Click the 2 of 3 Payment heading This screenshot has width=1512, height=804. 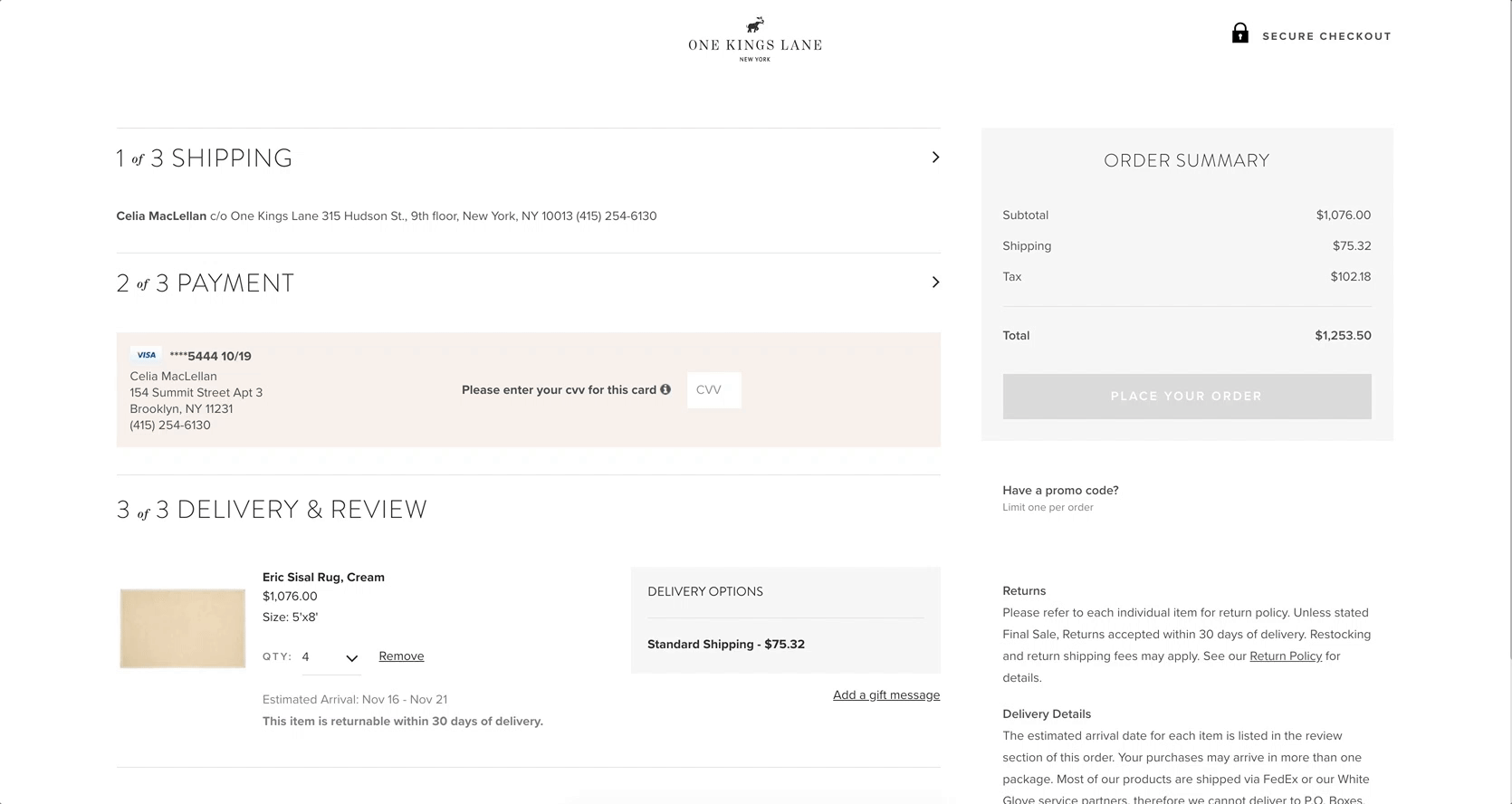(206, 283)
